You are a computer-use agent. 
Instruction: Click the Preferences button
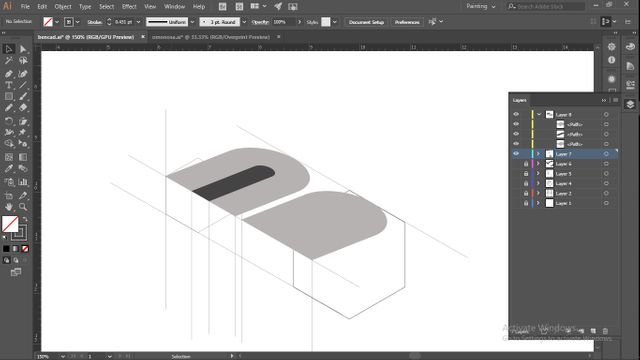[407, 22]
